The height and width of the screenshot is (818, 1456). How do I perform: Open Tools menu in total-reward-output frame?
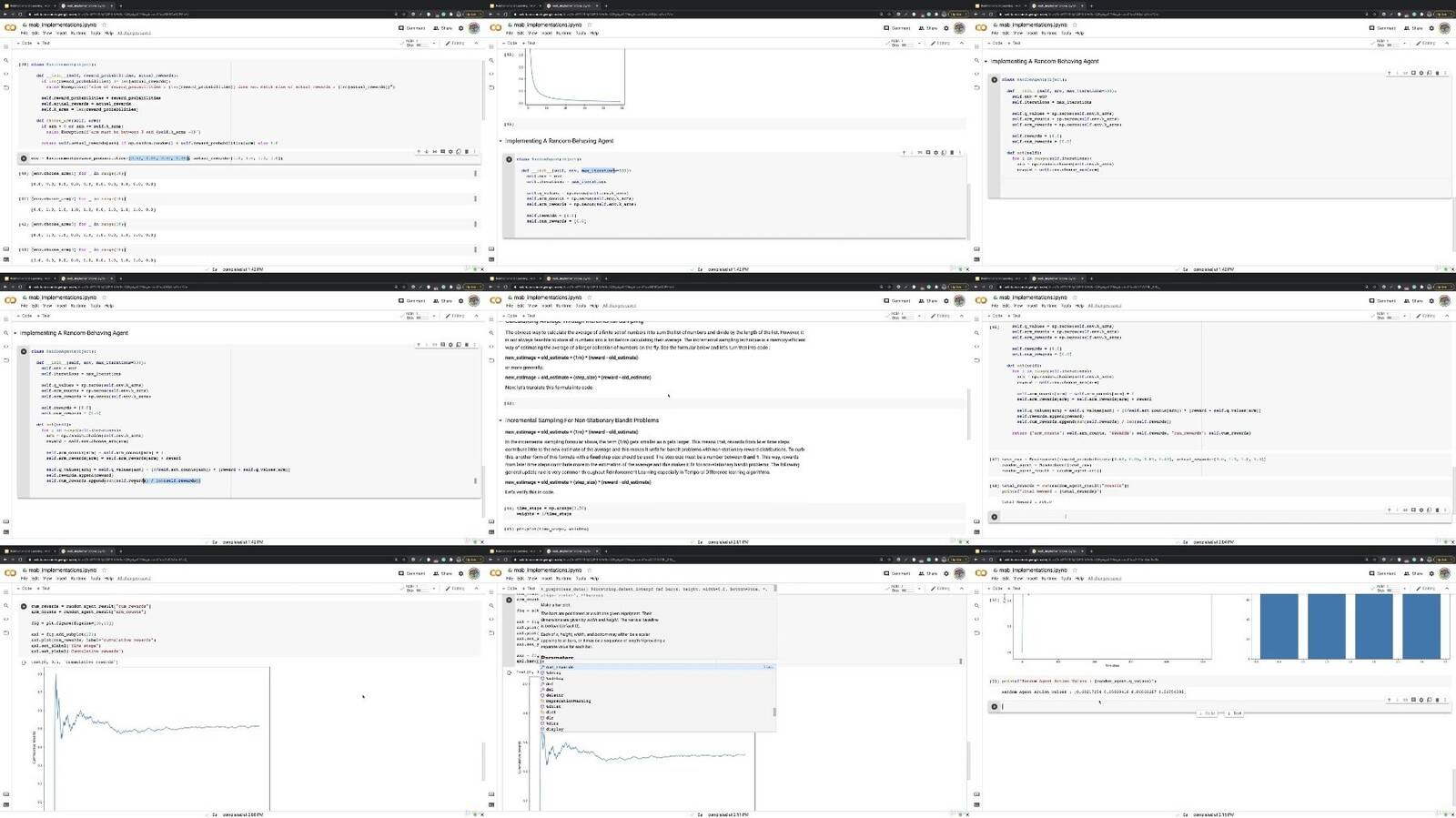[1066, 306]
